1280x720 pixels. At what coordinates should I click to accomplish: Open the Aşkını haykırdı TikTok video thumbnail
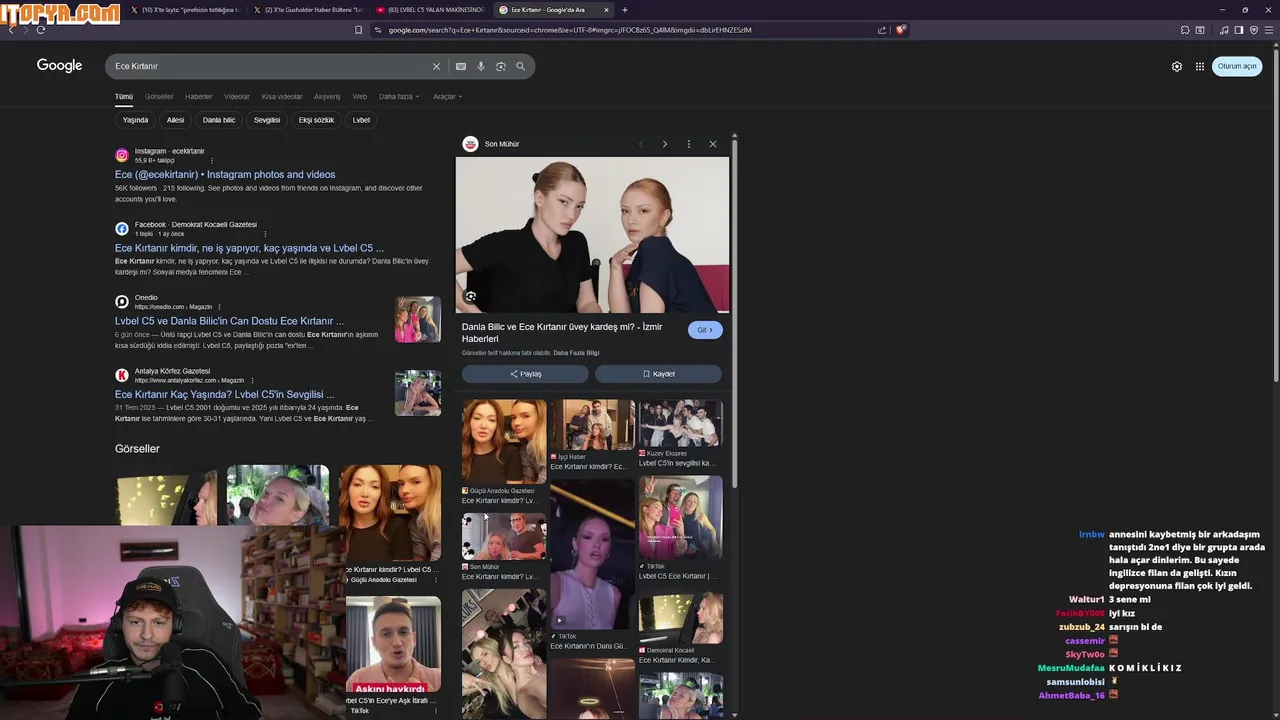[393, 645]
